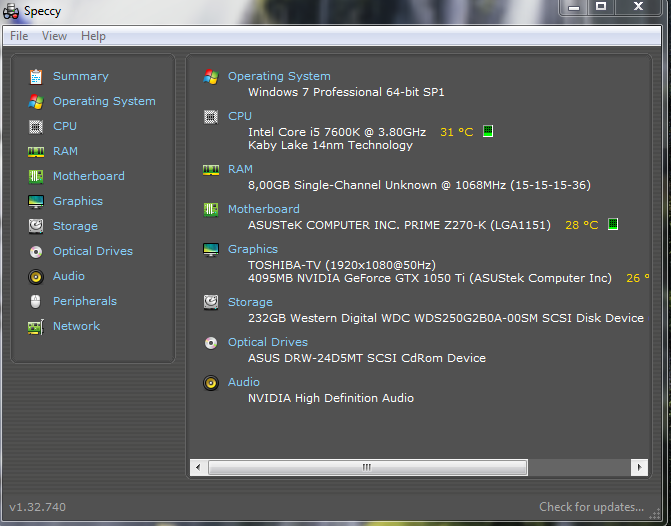
Task: Select Storage in the sidebar
Action: [x=75, y=226]
